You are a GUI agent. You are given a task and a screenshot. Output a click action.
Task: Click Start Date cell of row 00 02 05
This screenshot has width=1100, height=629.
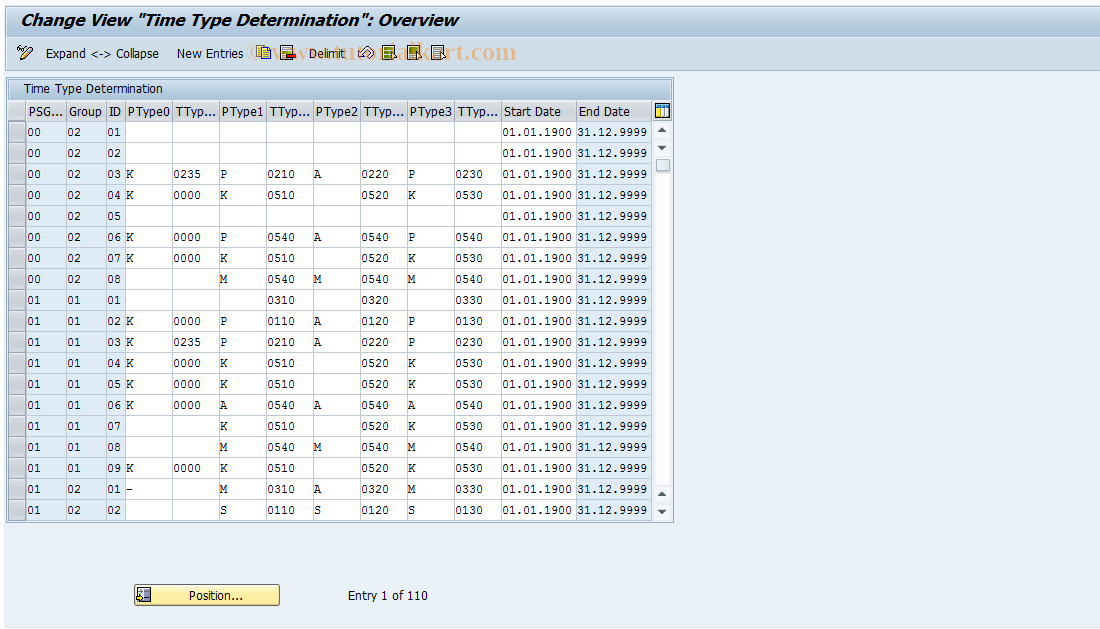tap(538, 216)
